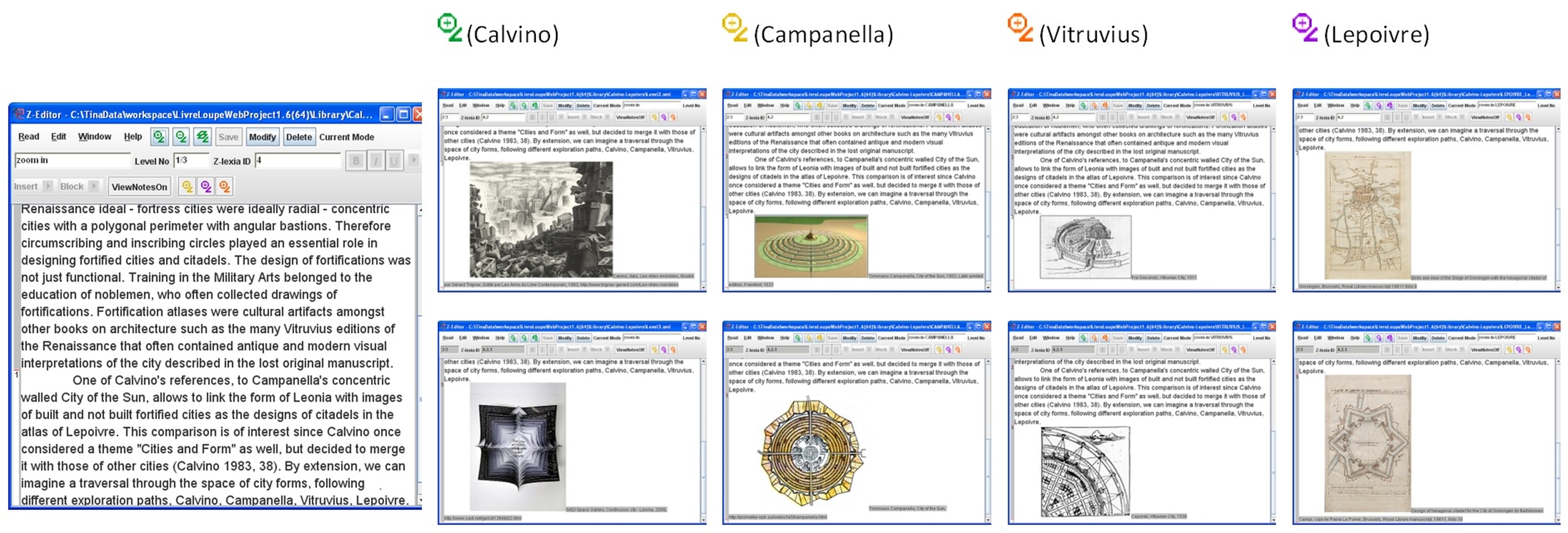This screenshot has width=1568, height=533.
Task: Open the Help menu in main Z-Editor window
Action: coord(132,137)
